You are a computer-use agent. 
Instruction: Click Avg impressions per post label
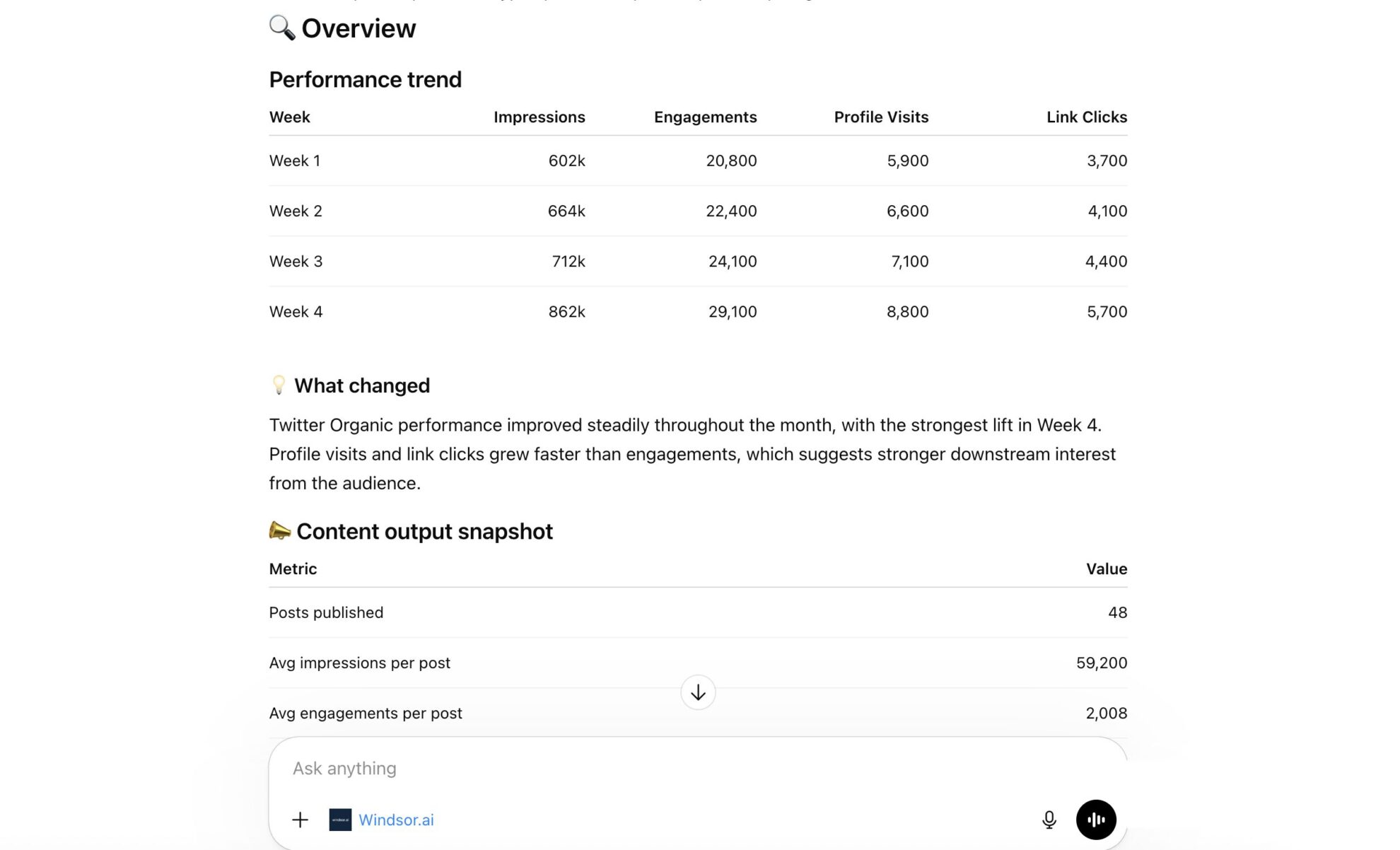(x=359, y=663)
